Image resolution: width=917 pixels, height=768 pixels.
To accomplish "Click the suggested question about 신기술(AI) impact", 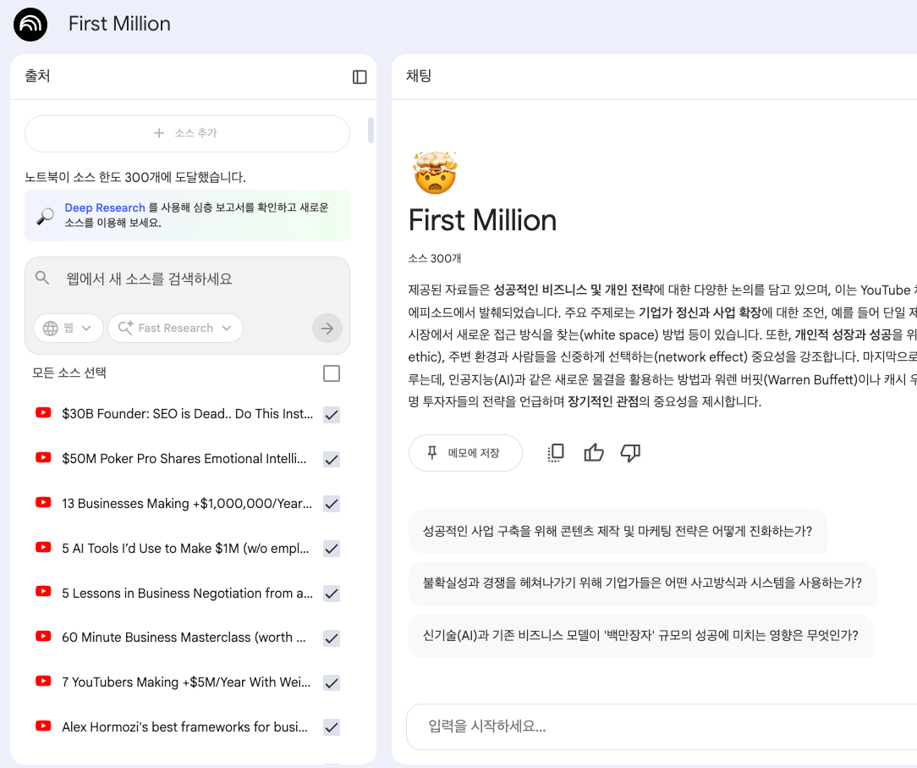I will click(640, 633).
